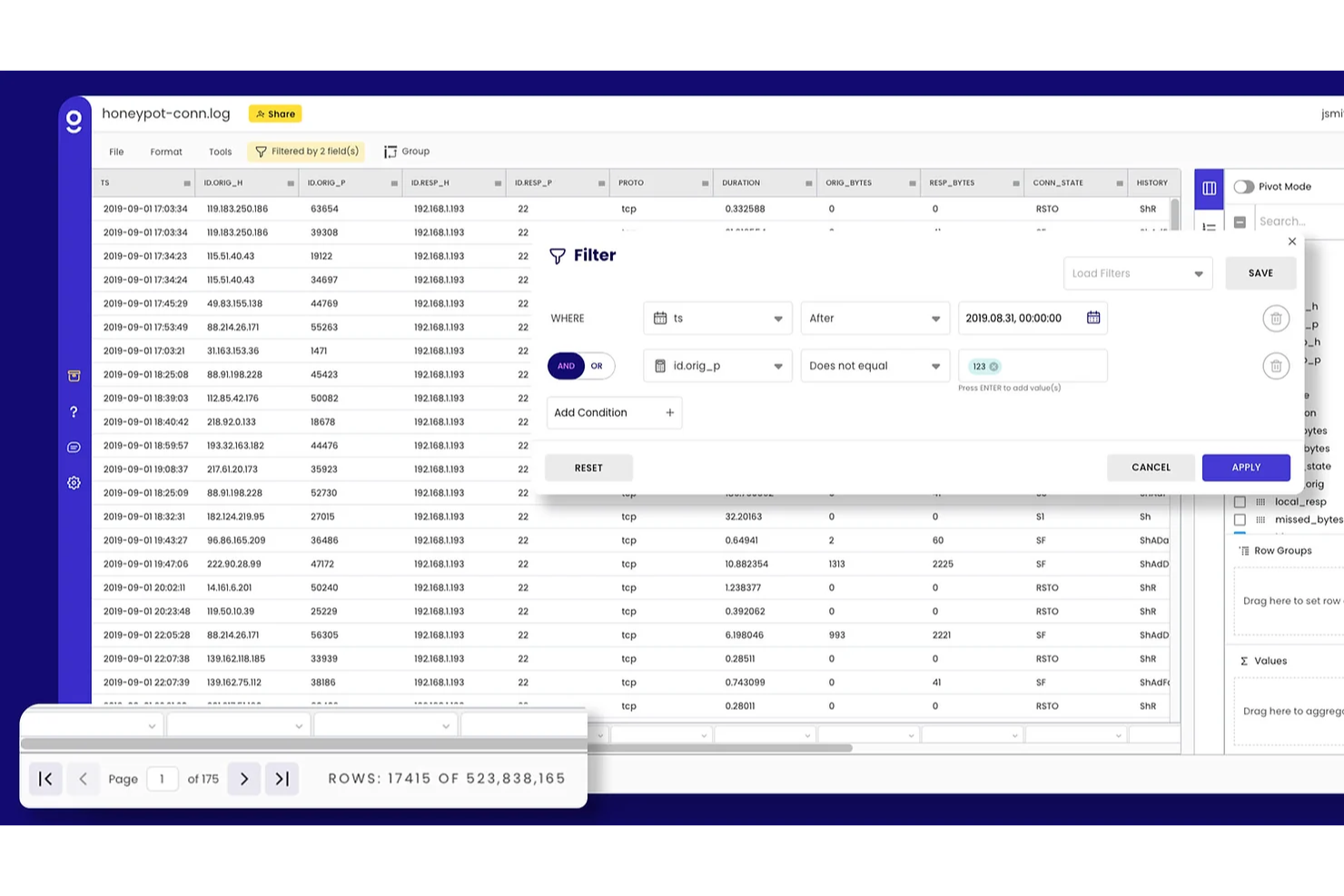Switch filter logic from AND to OR
Screen dimensions: 1344x896
(x=597, y=366)
